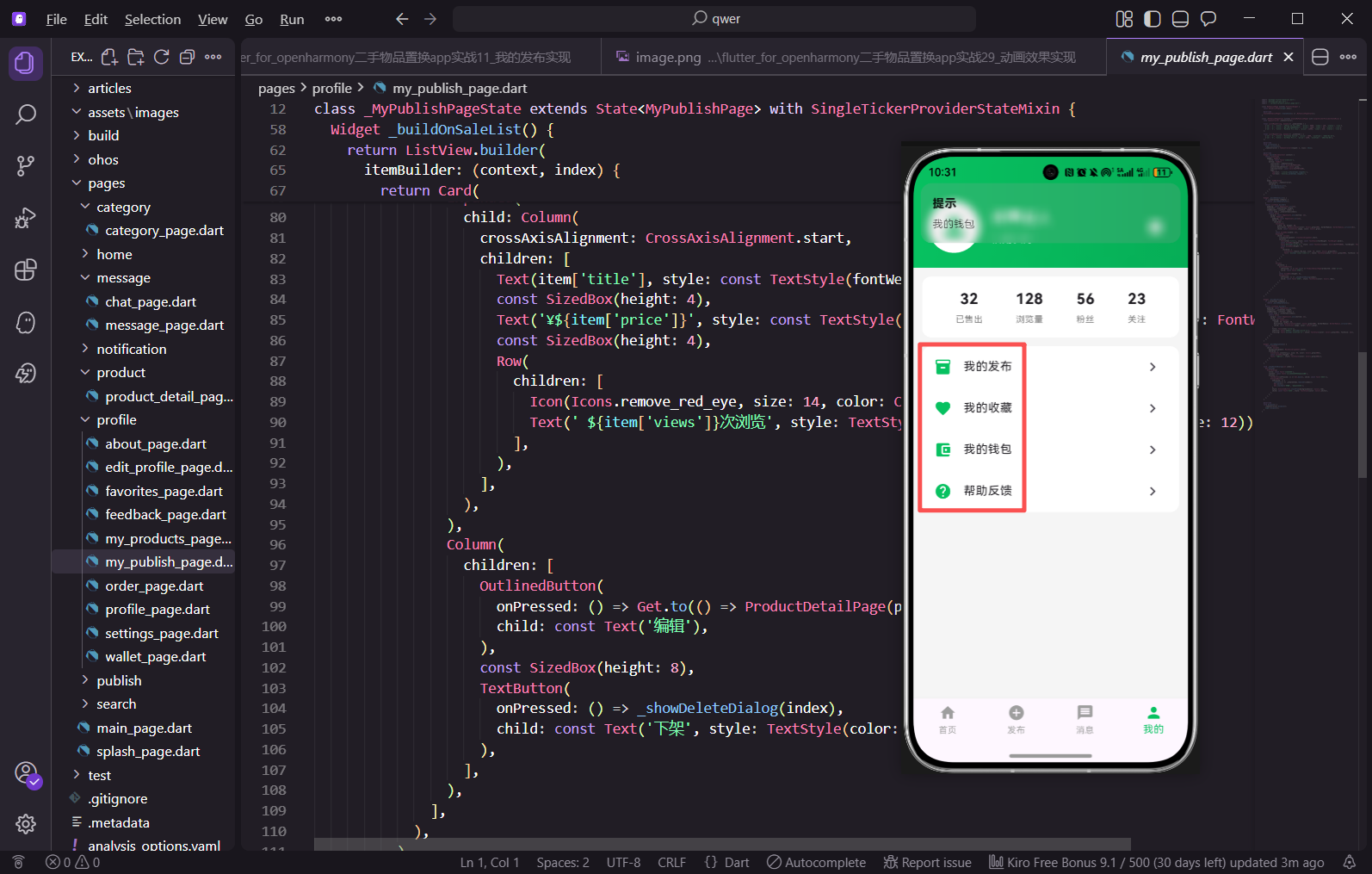1372x874 pixels.
Task: Open the Explorer view in activity bar
Action: tap(26, 63)
